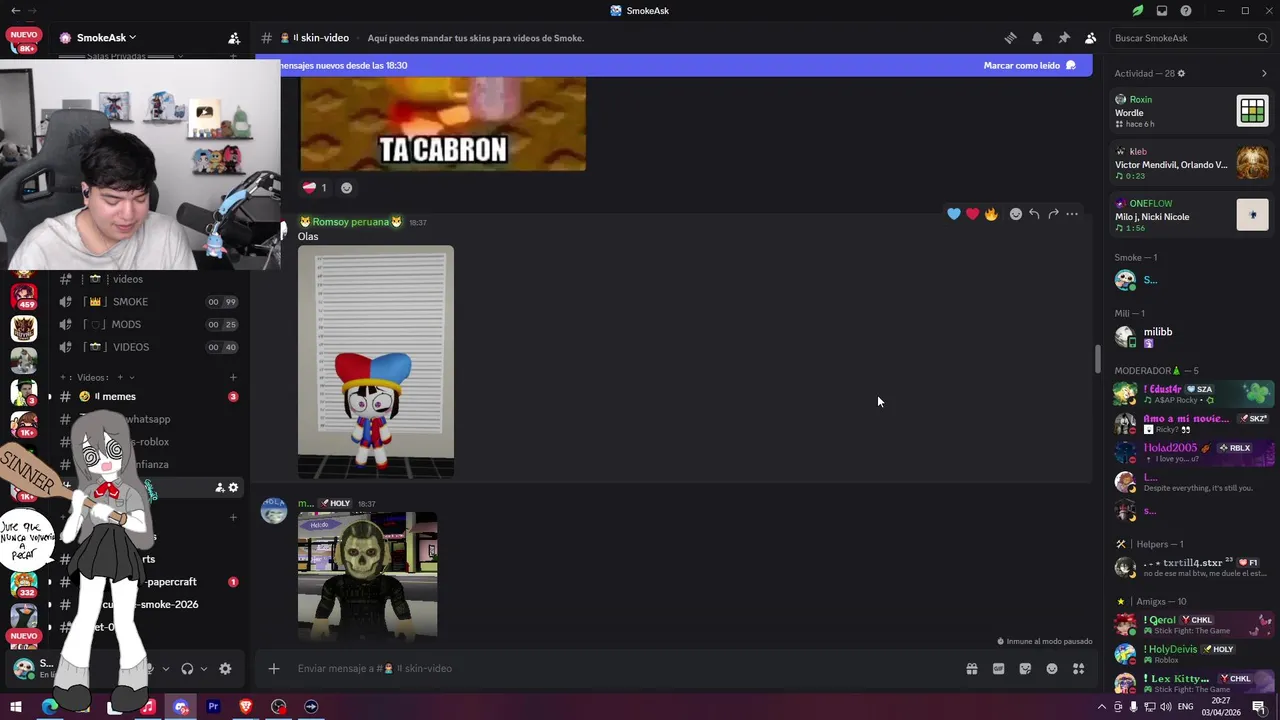Click invite people icon beside SmokeAsk
This screenshot has height=720, width=1280.
[234, 38]
